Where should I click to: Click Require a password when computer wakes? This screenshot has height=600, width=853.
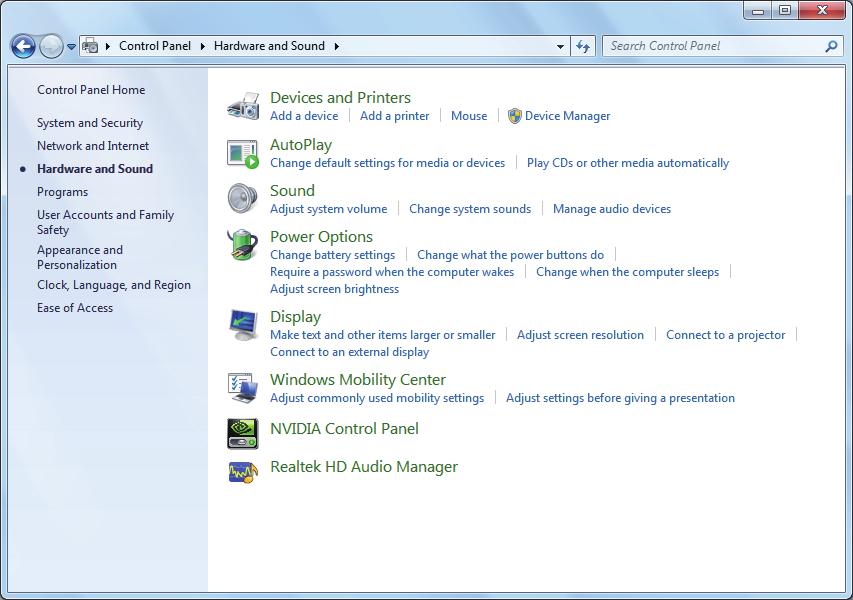[x=392, y=272]
